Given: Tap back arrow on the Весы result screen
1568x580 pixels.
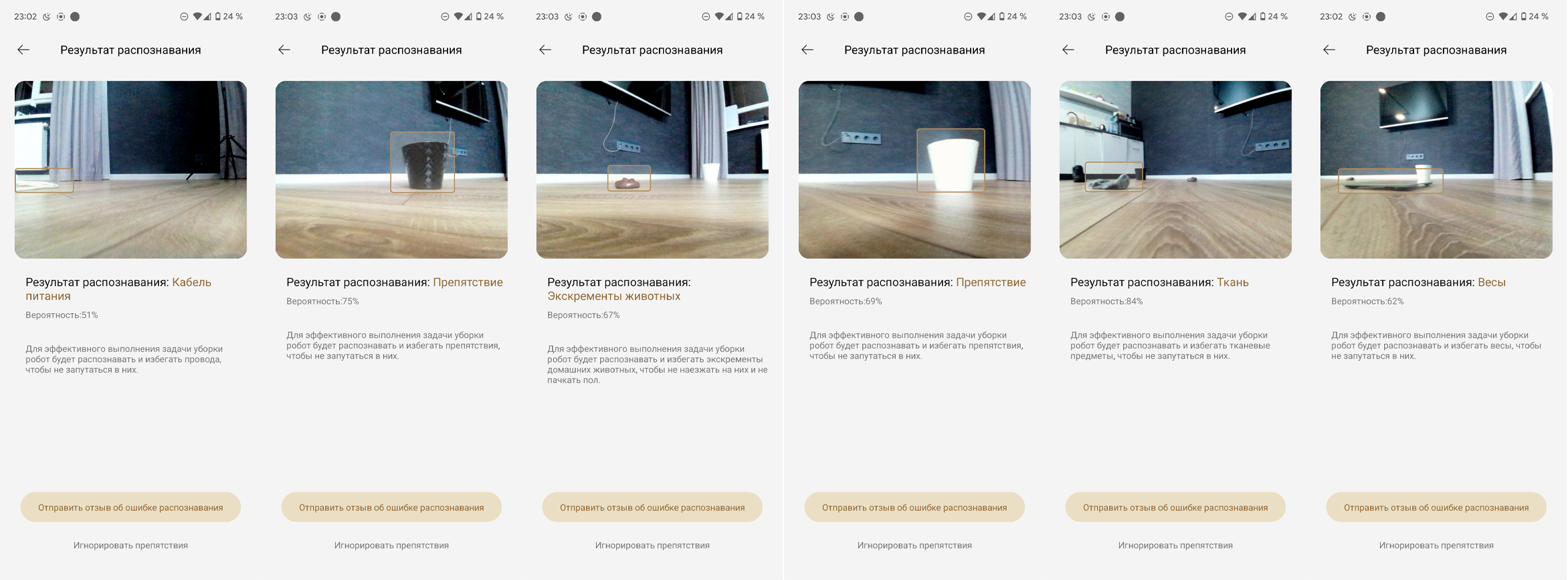Looking at the screenshot, I should click(x=1329, y=50).
